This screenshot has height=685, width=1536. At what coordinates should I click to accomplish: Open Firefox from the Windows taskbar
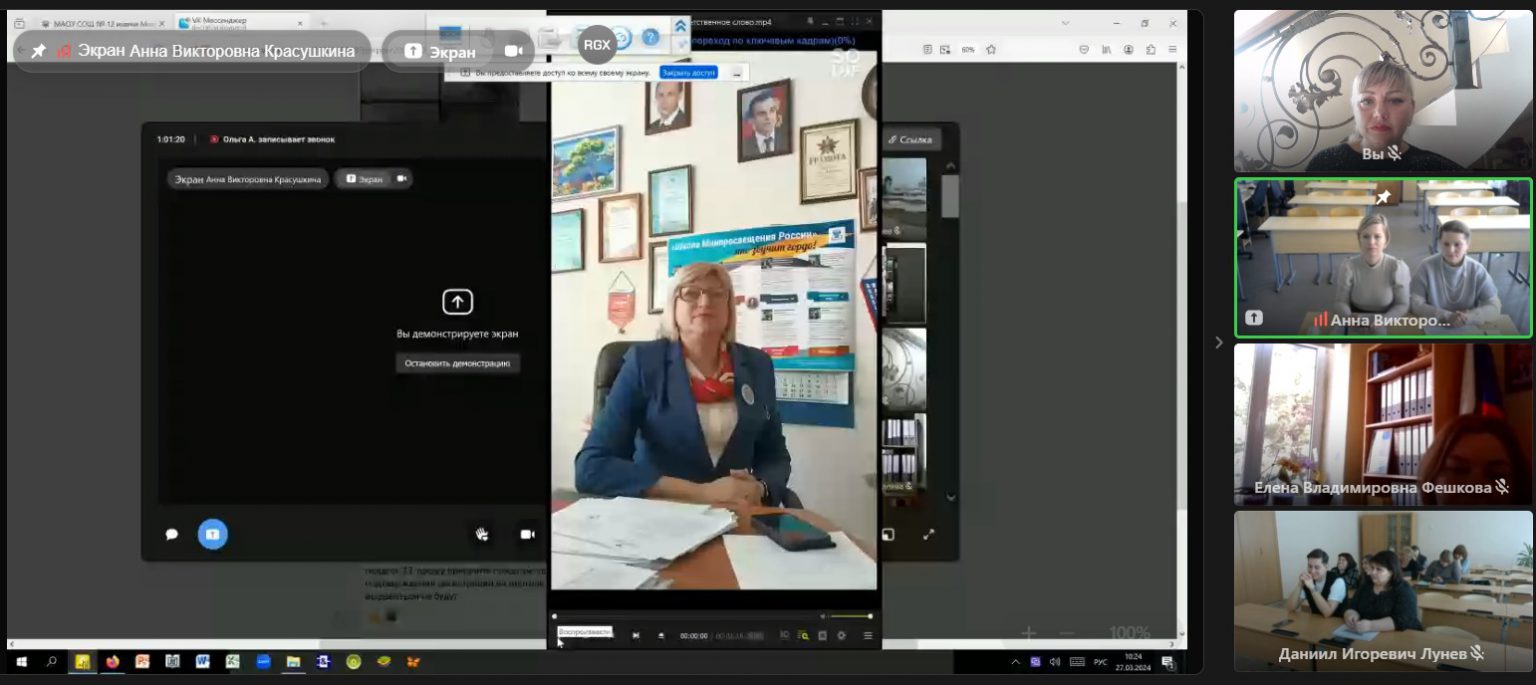tap(112, 661)
